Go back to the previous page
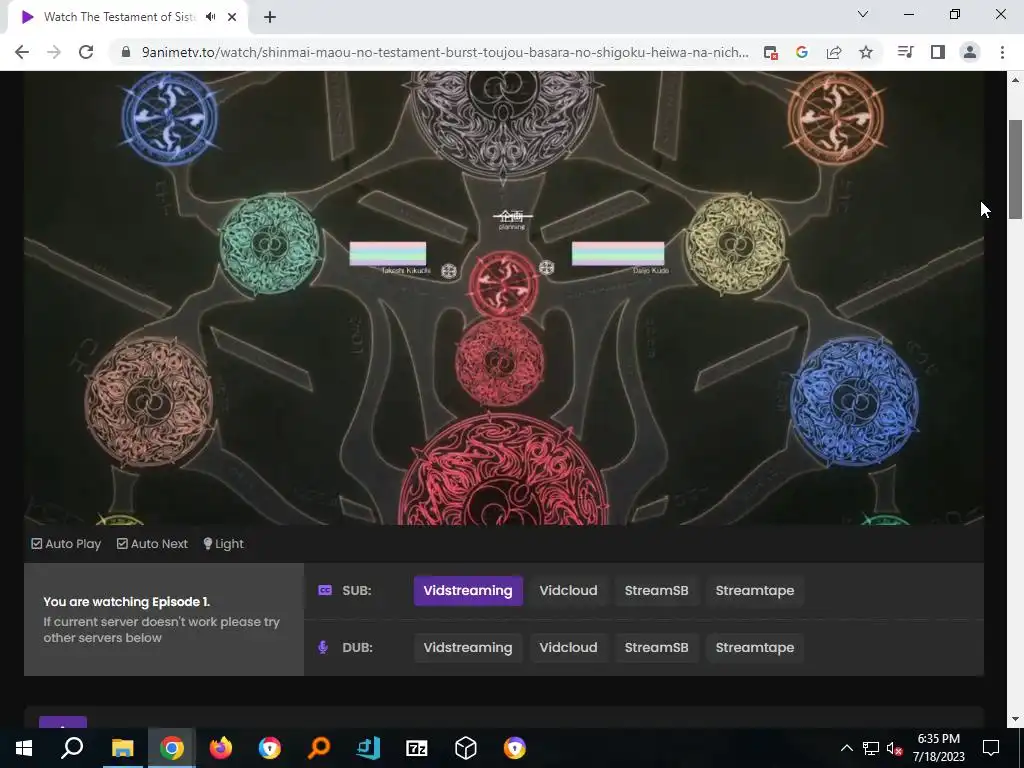Screen dimensions: 1024x768 click(22, 52)
